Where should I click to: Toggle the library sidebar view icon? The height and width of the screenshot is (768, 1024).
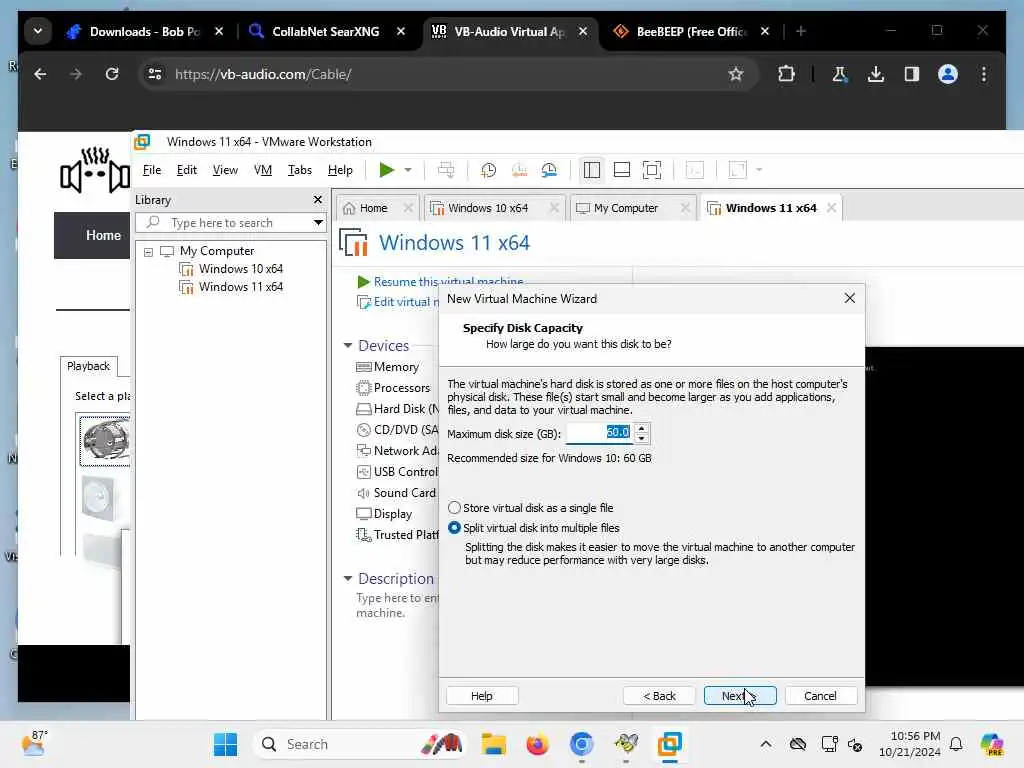coord(592,170)
